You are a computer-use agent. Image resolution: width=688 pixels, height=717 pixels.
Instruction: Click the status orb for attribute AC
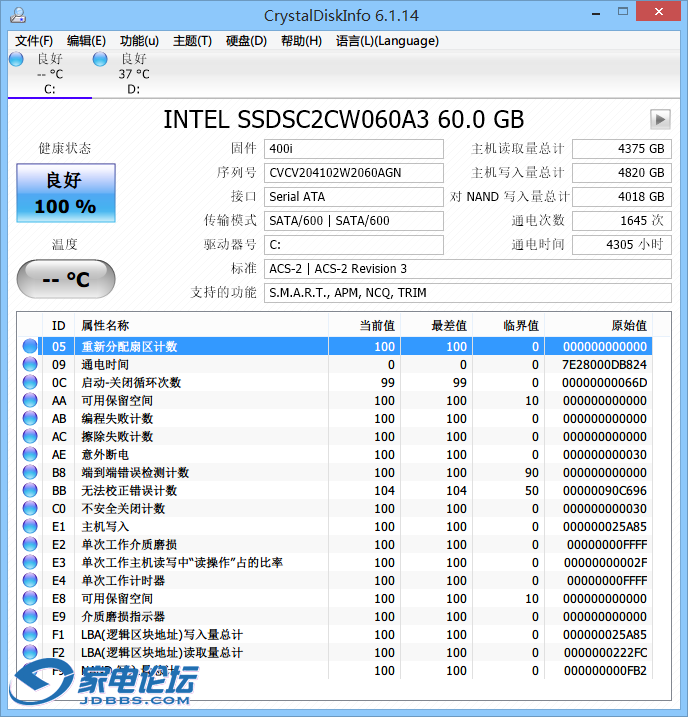click(30, 436)
